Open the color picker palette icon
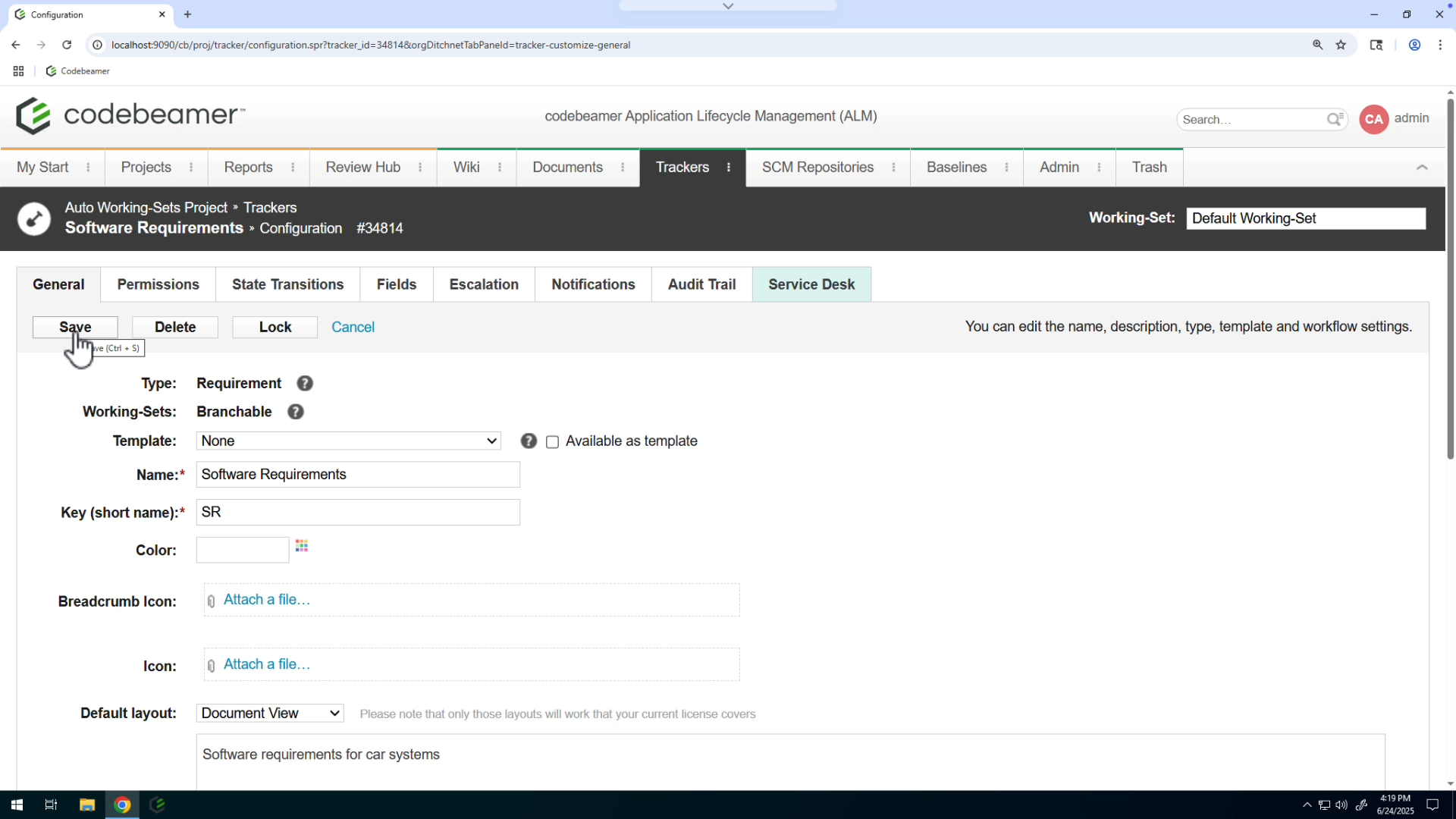Screen dimensions: 1456x819 (302, 546)
